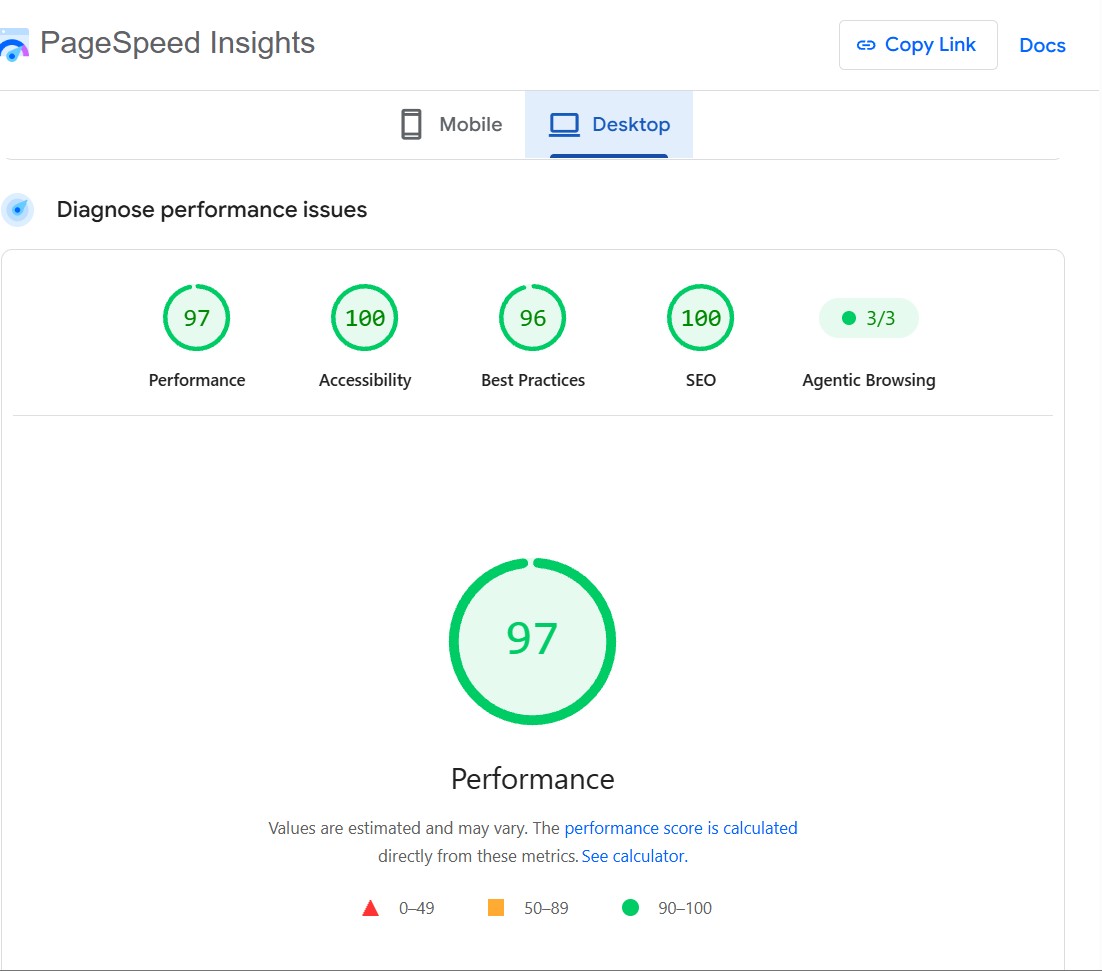Click the red triangle 0–49 legend icon
Viewport: 1102px width, 971px height.
[x=370, y=908]
